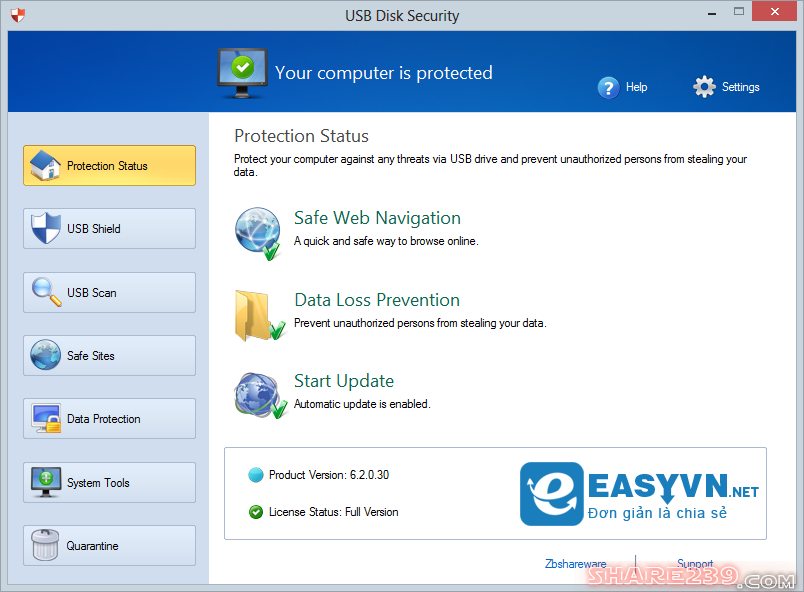Click the globe icon beside Safe Sites
The height and width of the screenshot is (592, 804).
45,355
